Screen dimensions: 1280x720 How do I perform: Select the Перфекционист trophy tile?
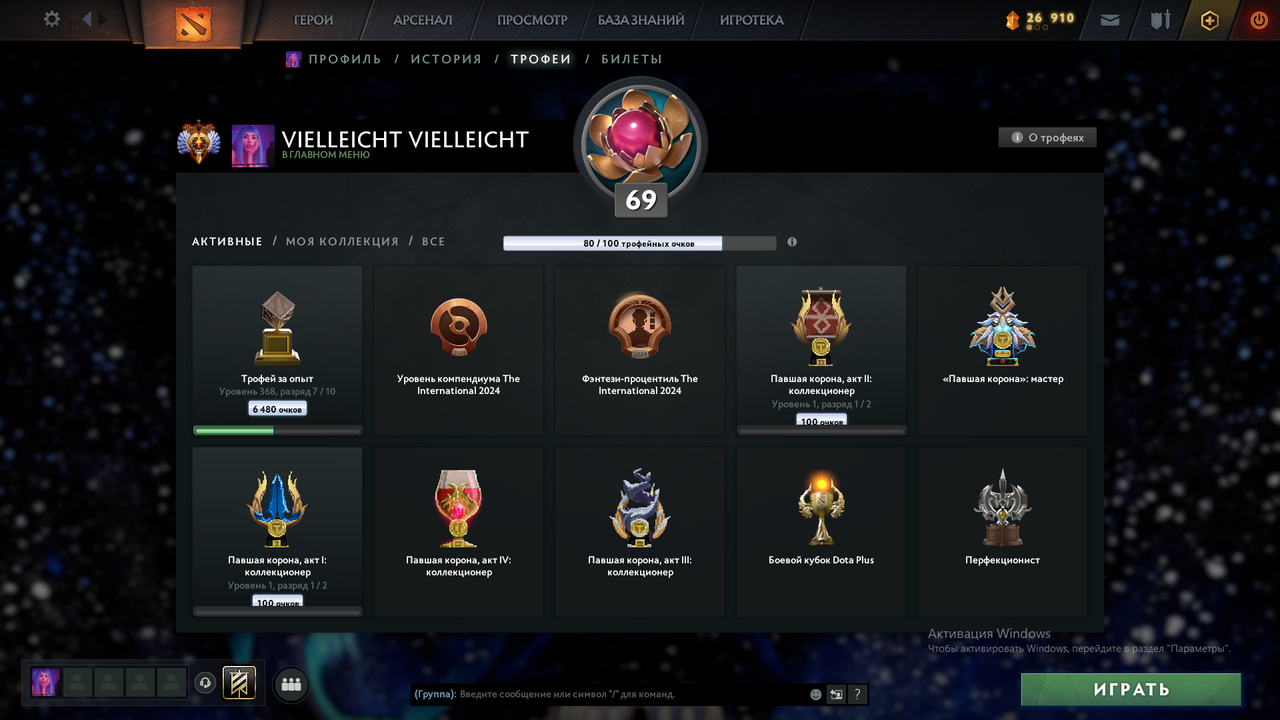point(1002,531)
